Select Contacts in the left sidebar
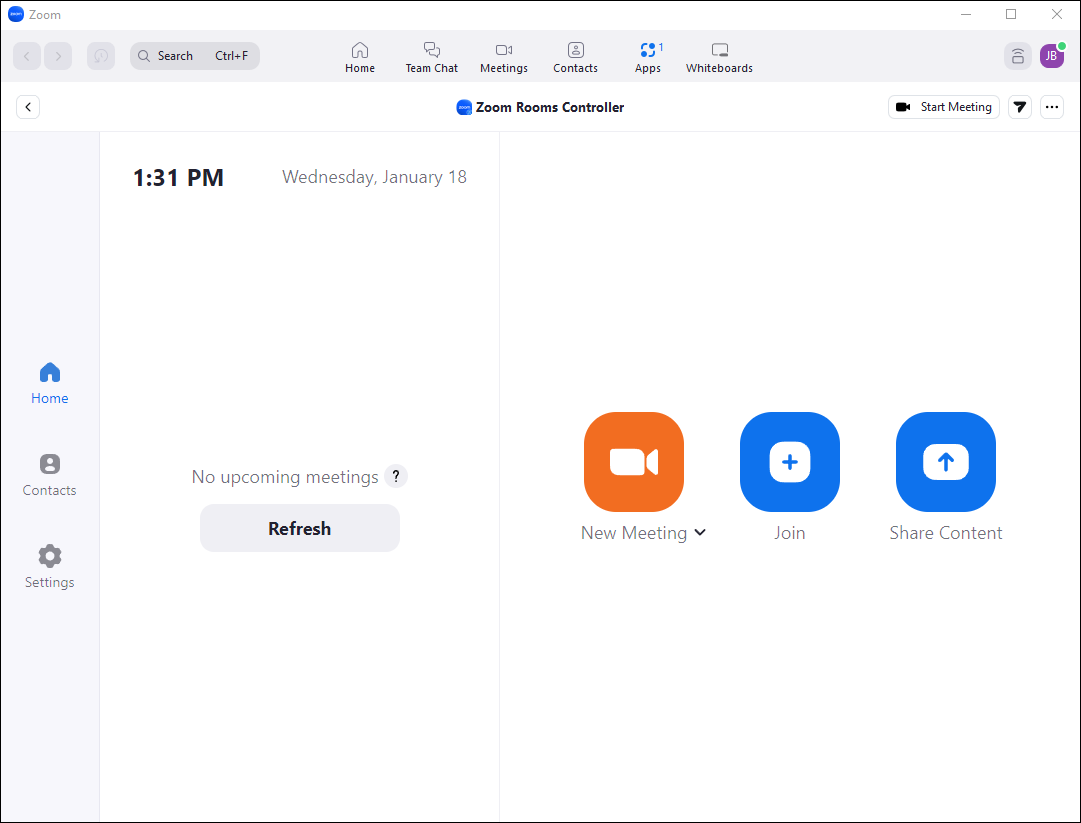This screenshot has height=823, width=1081. coord(50,476)
